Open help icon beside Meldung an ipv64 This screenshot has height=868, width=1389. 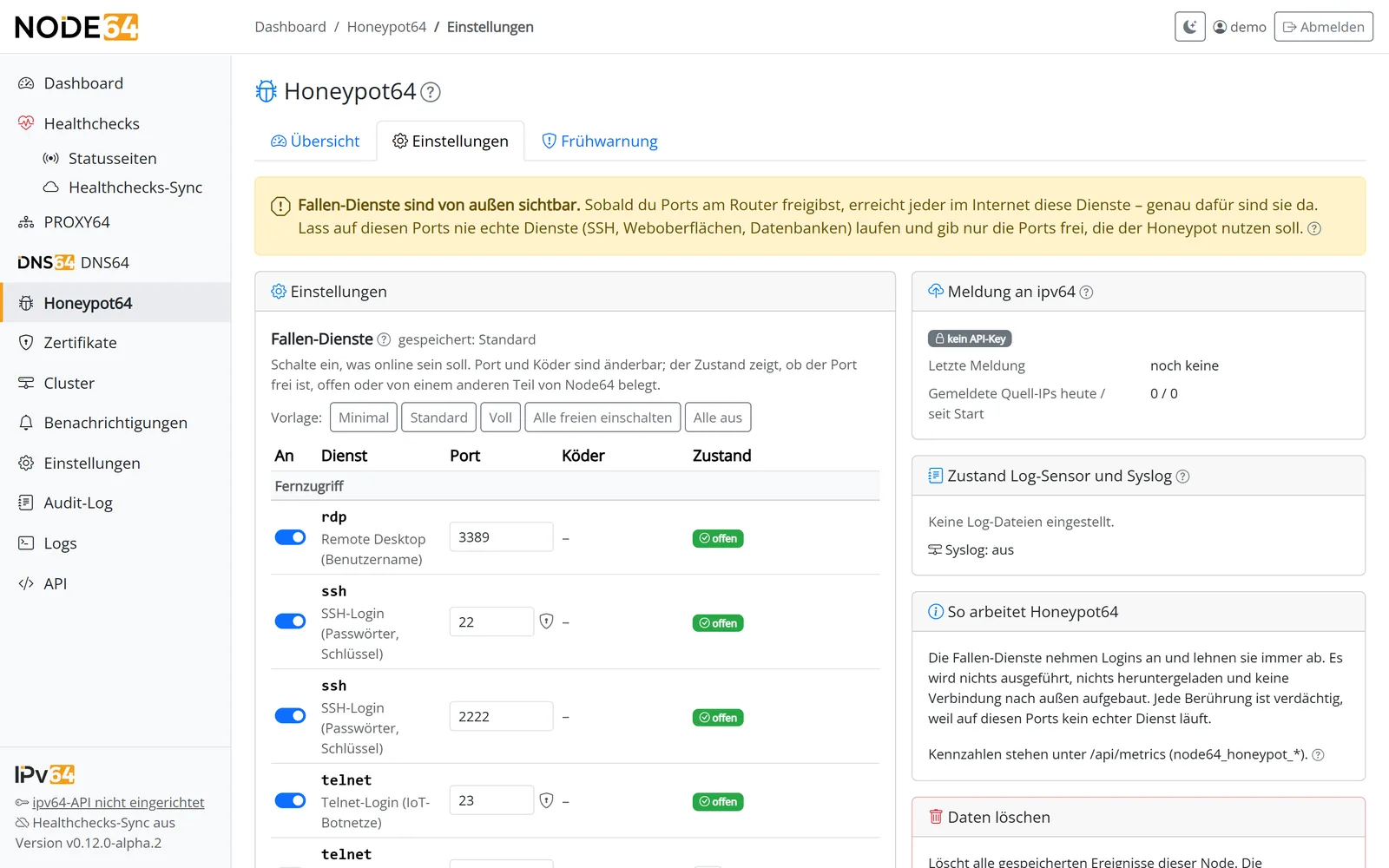point(1086,293)
